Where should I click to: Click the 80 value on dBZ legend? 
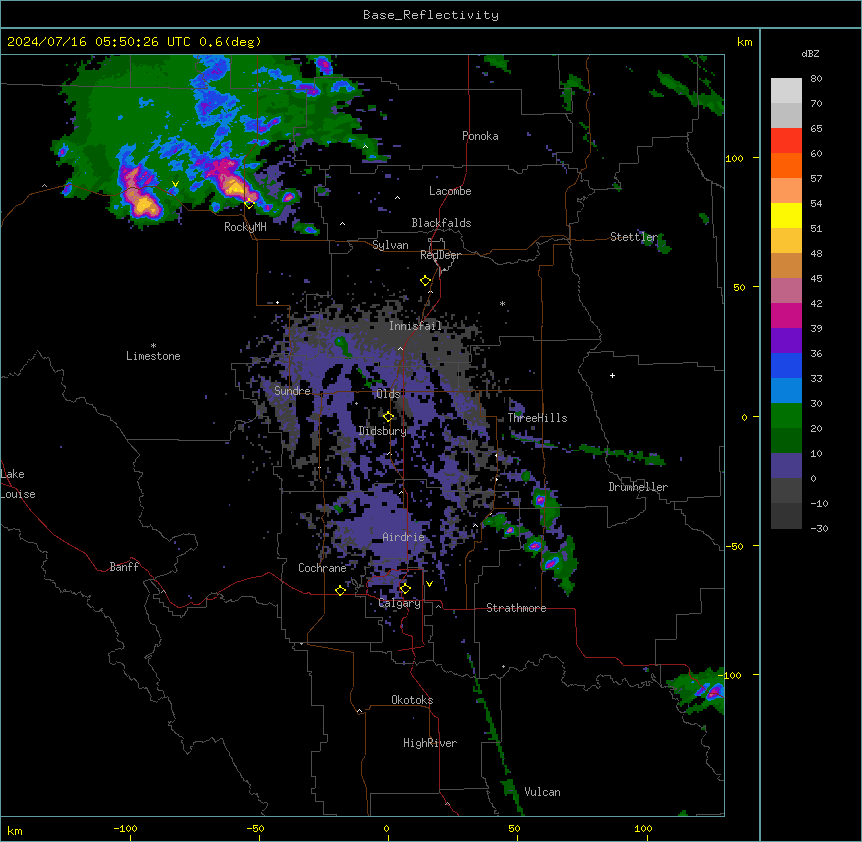pos(816,79)
